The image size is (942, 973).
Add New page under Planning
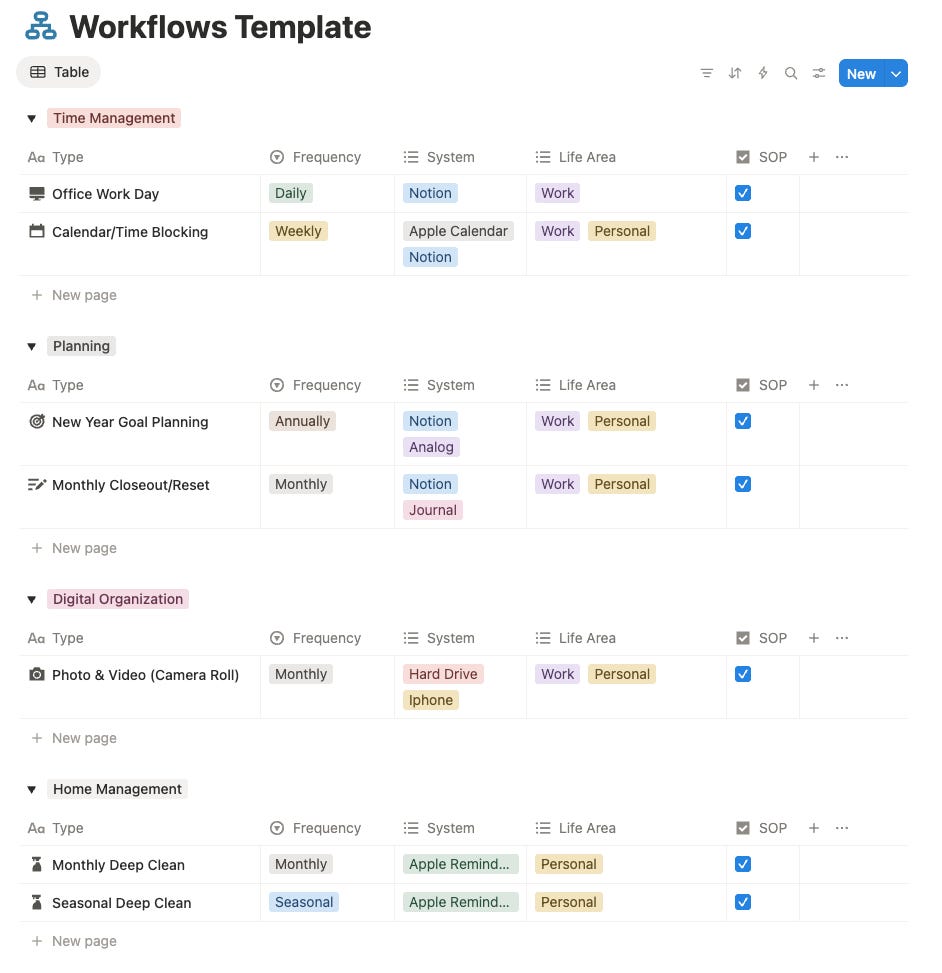pos(73,548)
